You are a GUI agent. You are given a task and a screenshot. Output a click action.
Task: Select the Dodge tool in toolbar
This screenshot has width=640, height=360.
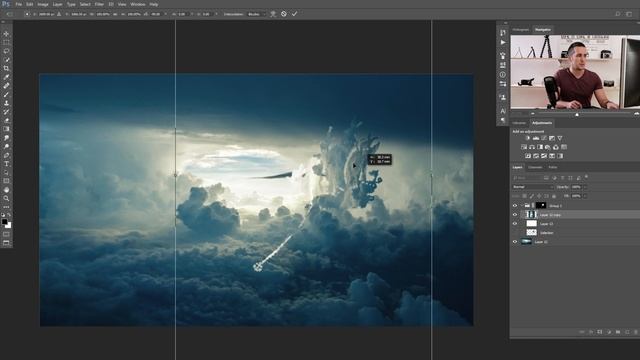coord(6,146)
